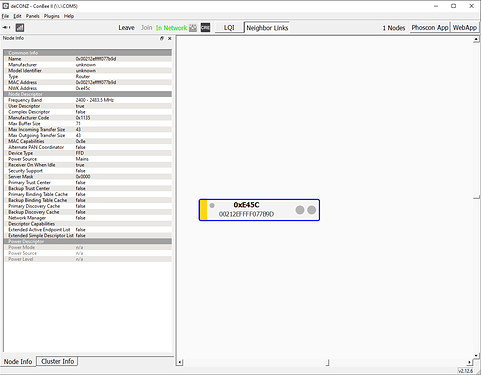481x375 pixels.
Task: Click the first right-side circle on node 0xE45C
Action: tap(300, 210)
